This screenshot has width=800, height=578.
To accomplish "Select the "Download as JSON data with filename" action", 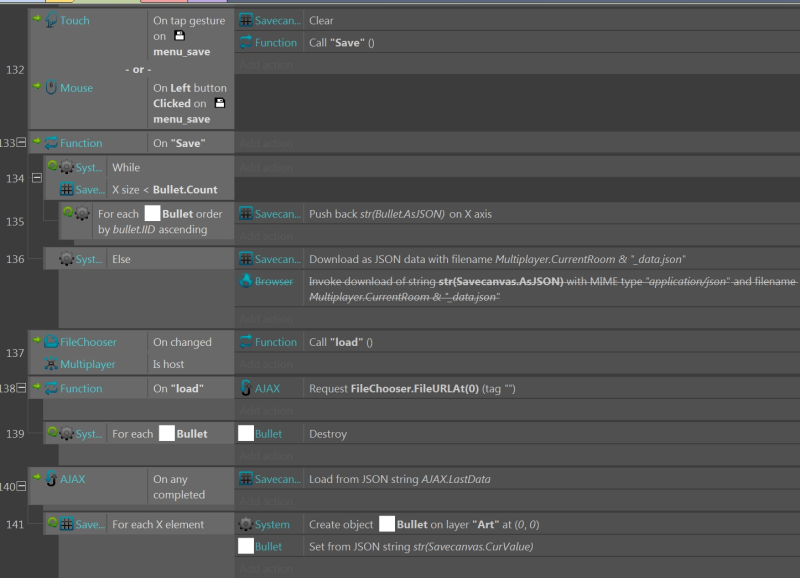I will [x=497, y=259].
